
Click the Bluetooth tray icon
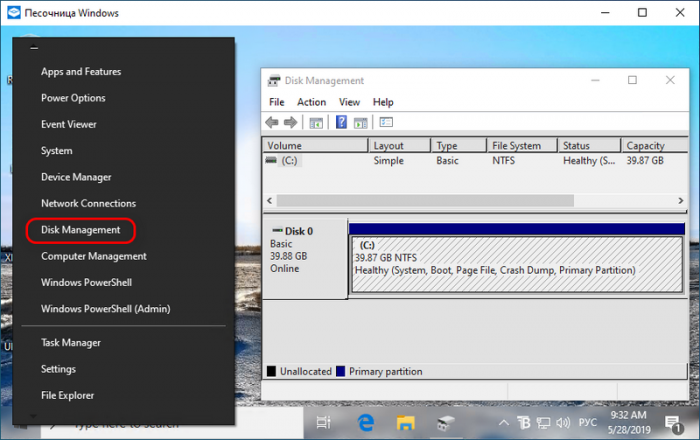point(523,422)
